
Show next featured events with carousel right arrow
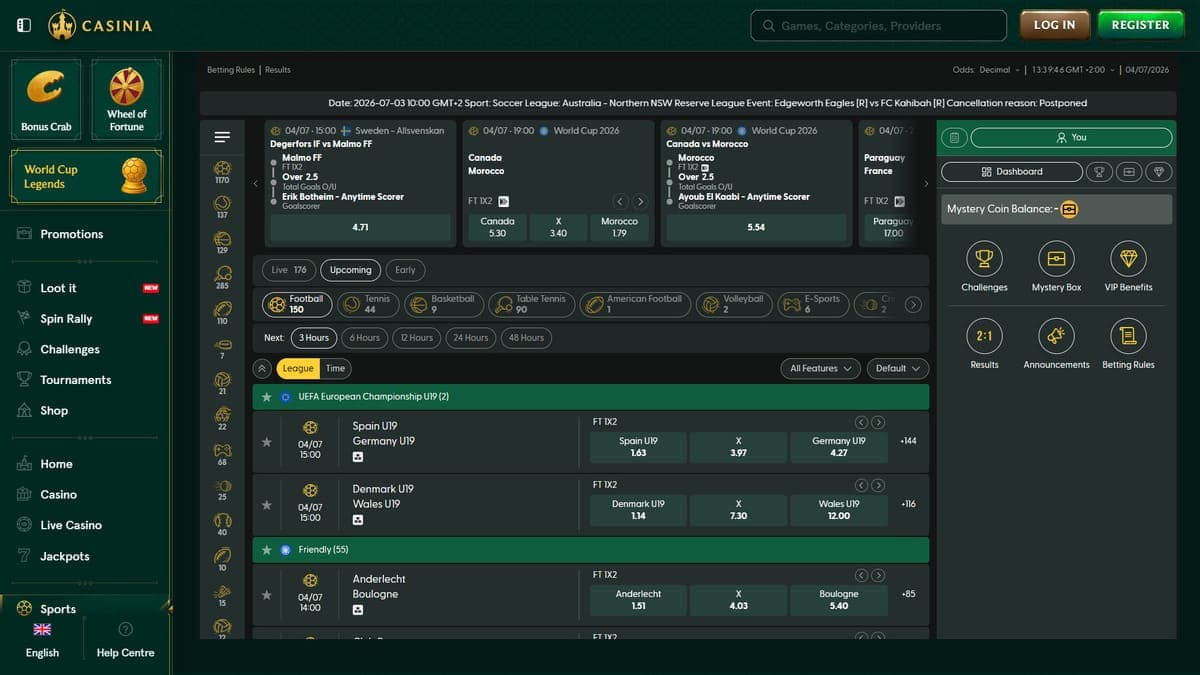pos(926,183)
